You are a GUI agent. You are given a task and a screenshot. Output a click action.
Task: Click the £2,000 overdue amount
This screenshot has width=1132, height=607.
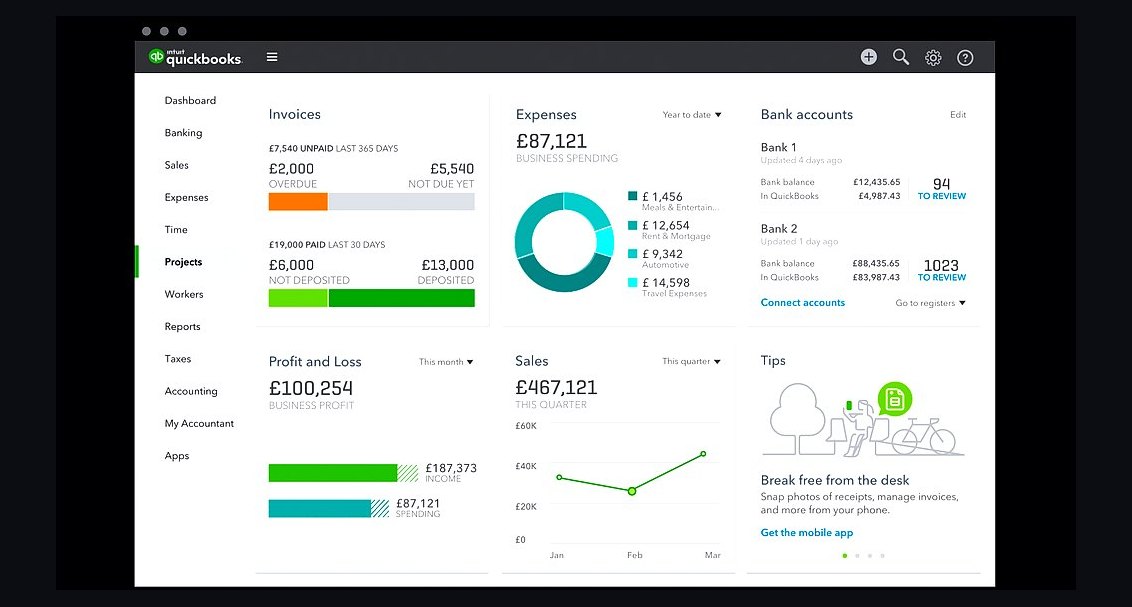[291, 169]
